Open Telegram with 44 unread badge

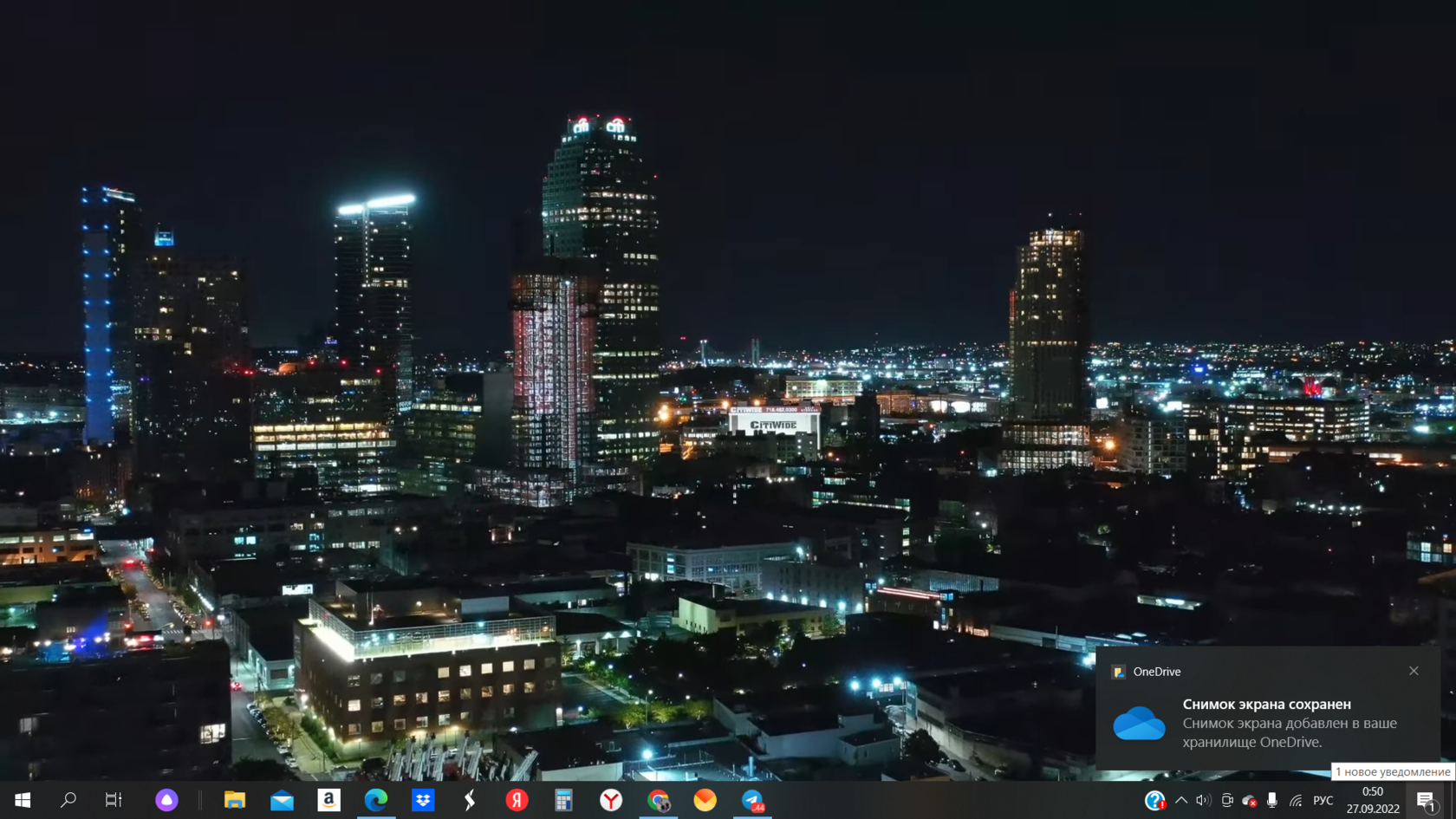click(x=752, y=800)
